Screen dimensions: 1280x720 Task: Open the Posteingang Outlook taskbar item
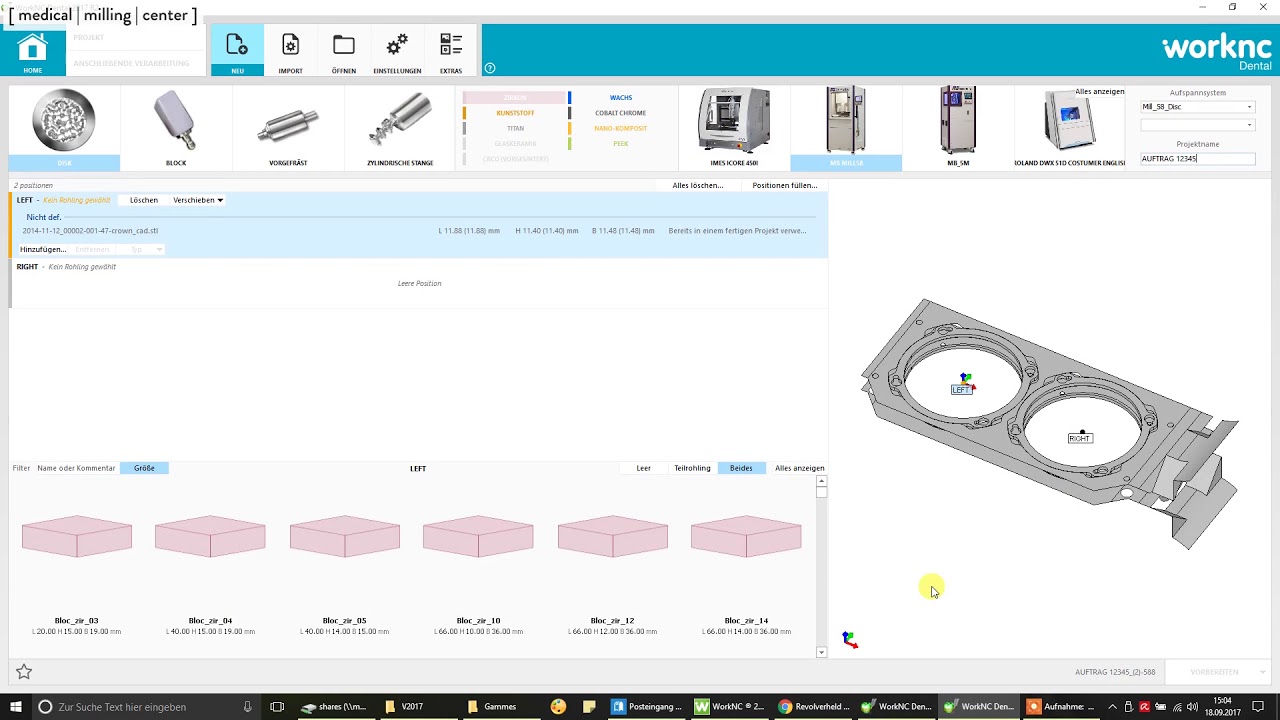click(x=646, y=707)
